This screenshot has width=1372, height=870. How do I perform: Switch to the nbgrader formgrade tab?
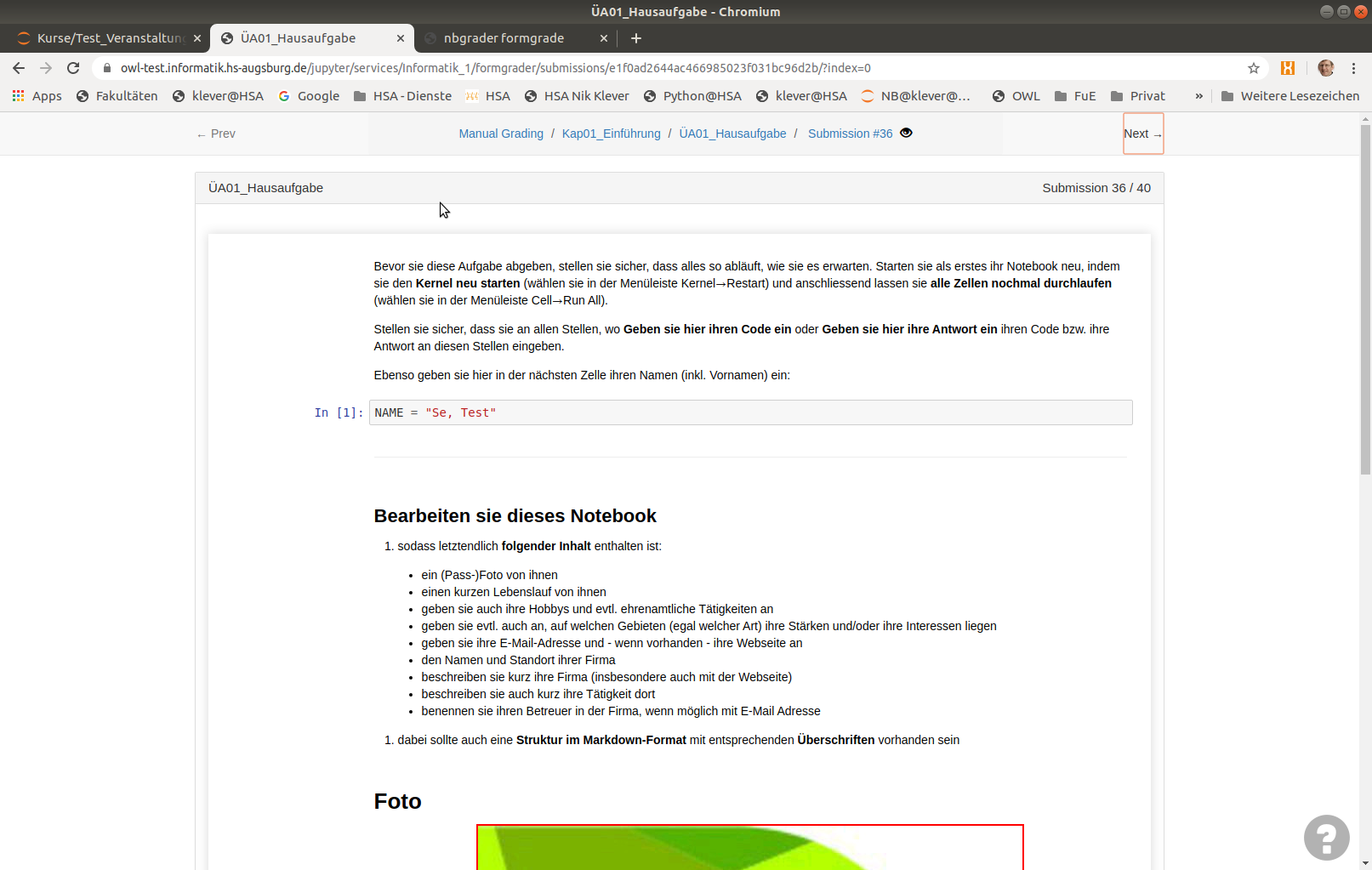(x=515, y=38)
